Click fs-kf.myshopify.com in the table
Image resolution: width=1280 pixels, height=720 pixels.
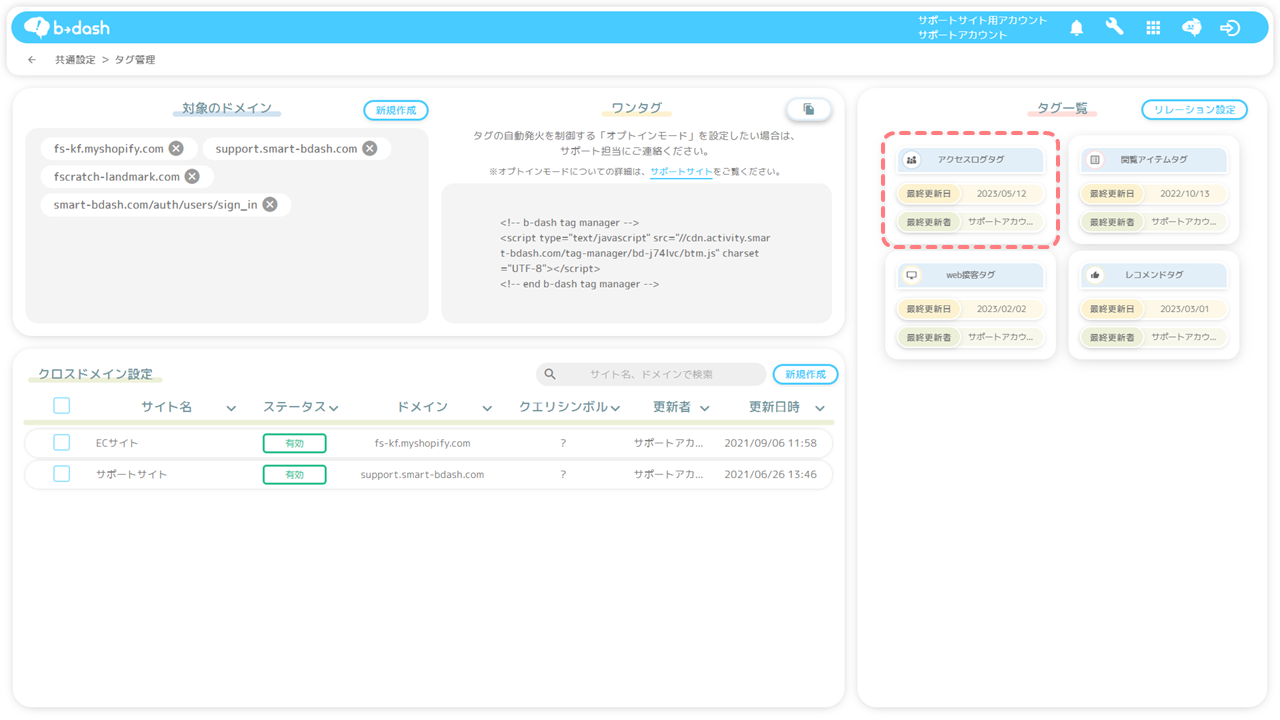point(422,443)
